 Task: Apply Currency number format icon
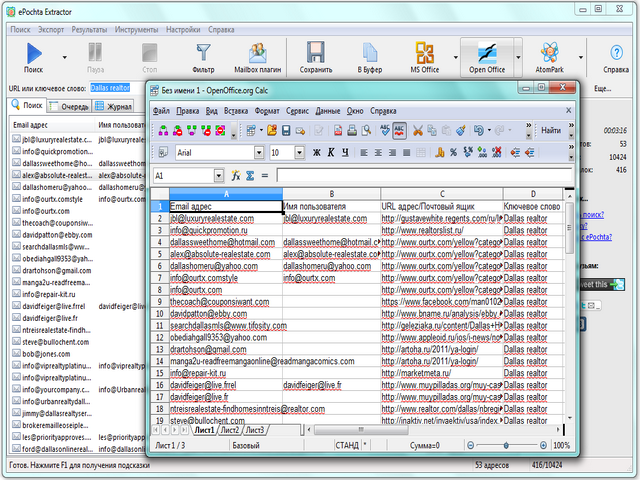(439, 153)
